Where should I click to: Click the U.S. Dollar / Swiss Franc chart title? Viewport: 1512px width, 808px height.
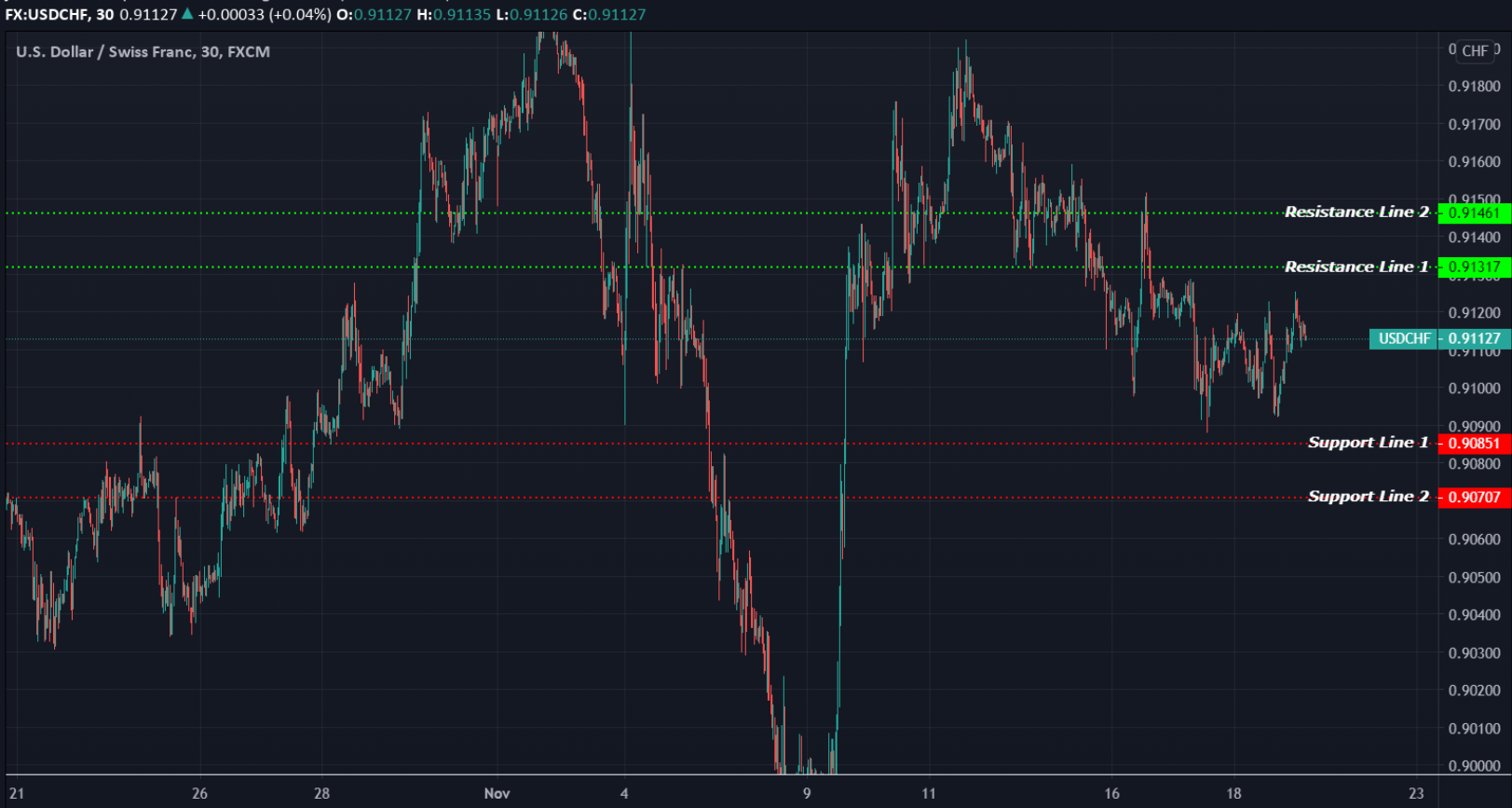click(x=143, y=52)
